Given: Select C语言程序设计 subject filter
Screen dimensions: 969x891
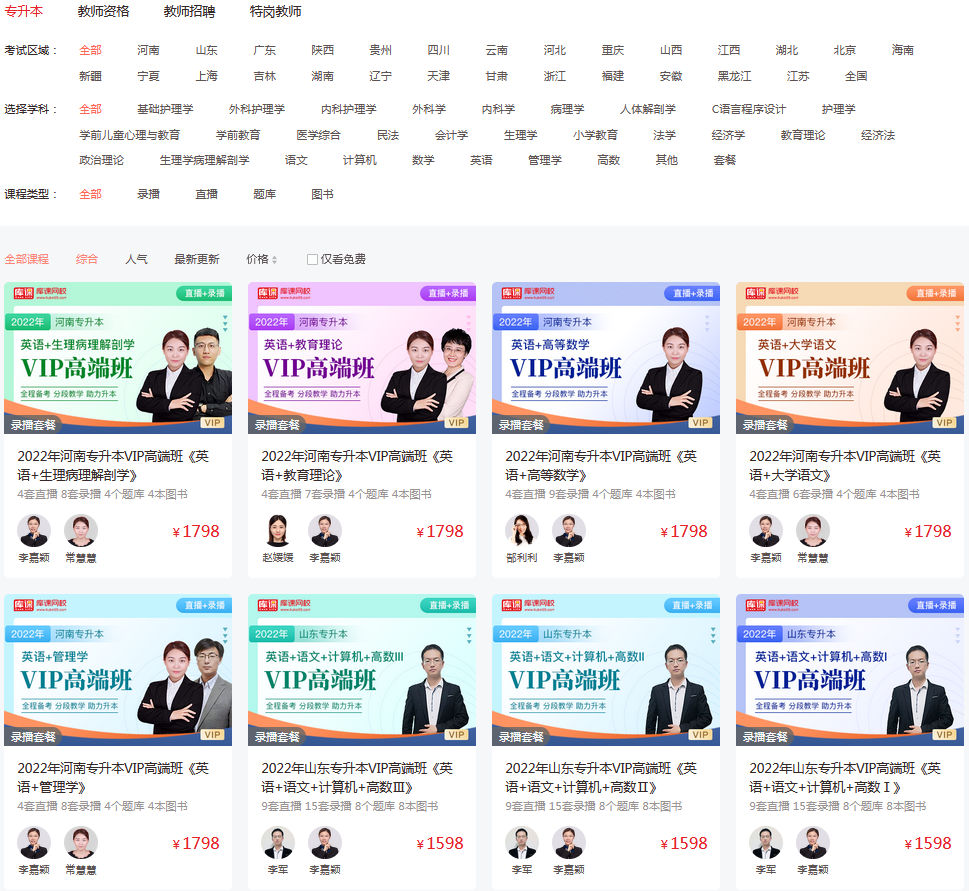Looking at the screenshot, I should 748,109.
